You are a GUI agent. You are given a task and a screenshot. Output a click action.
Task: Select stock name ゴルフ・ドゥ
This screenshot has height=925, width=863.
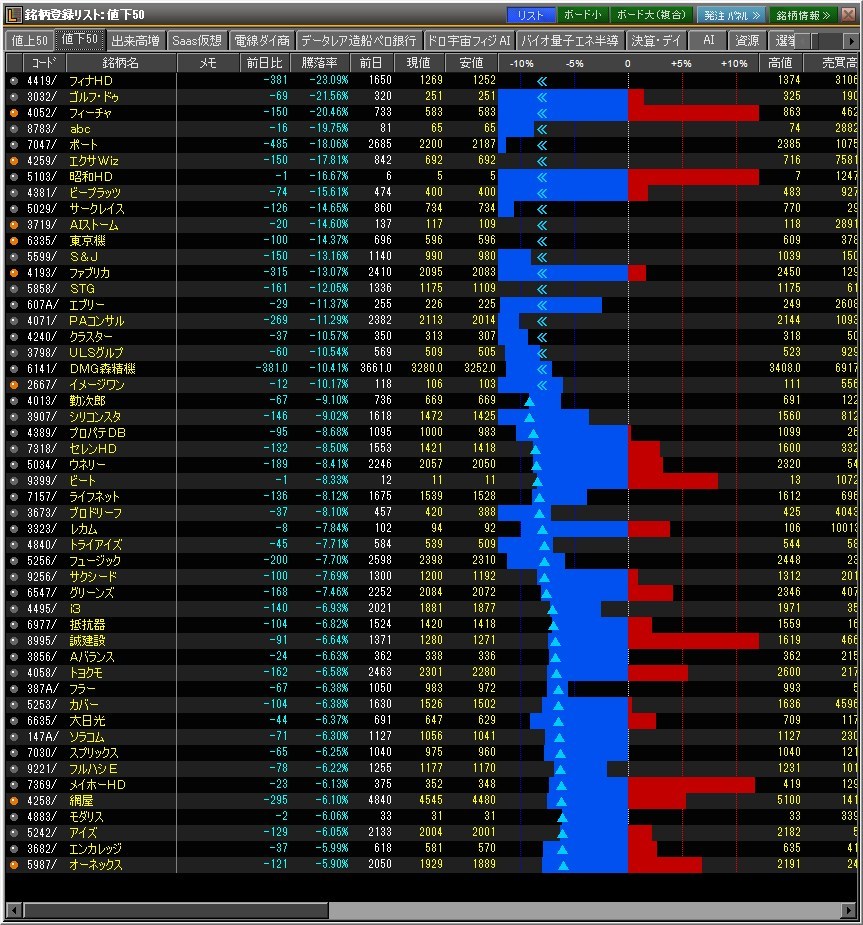coord(94,97)
